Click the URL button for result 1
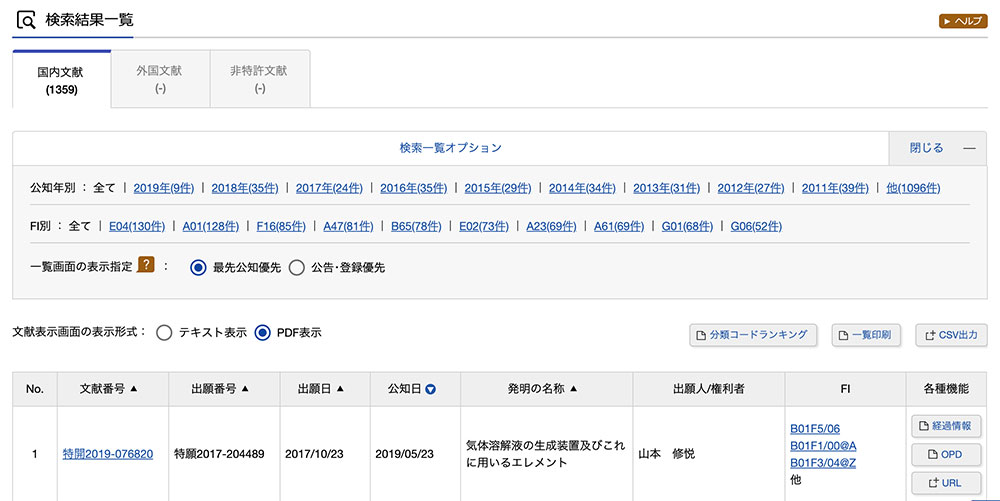This screenshot has width=1000, height=501. click(x=946, y=483)
